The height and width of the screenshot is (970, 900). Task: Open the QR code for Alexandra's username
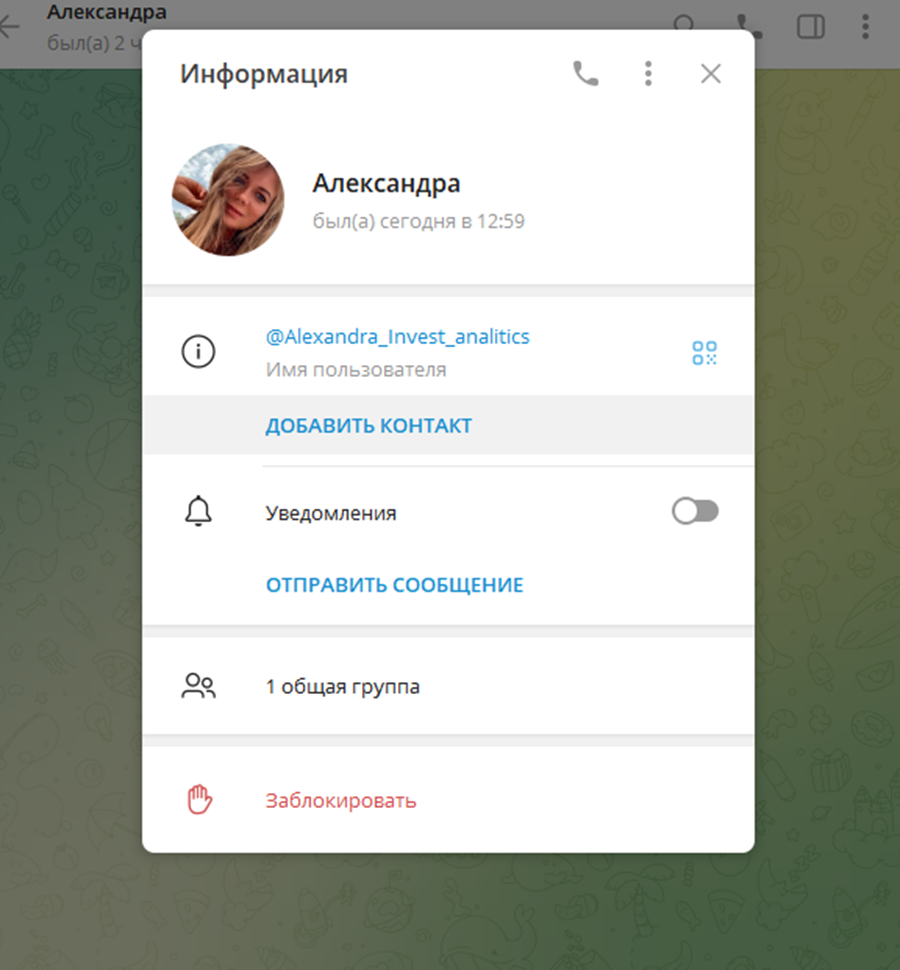click(703, 352)
